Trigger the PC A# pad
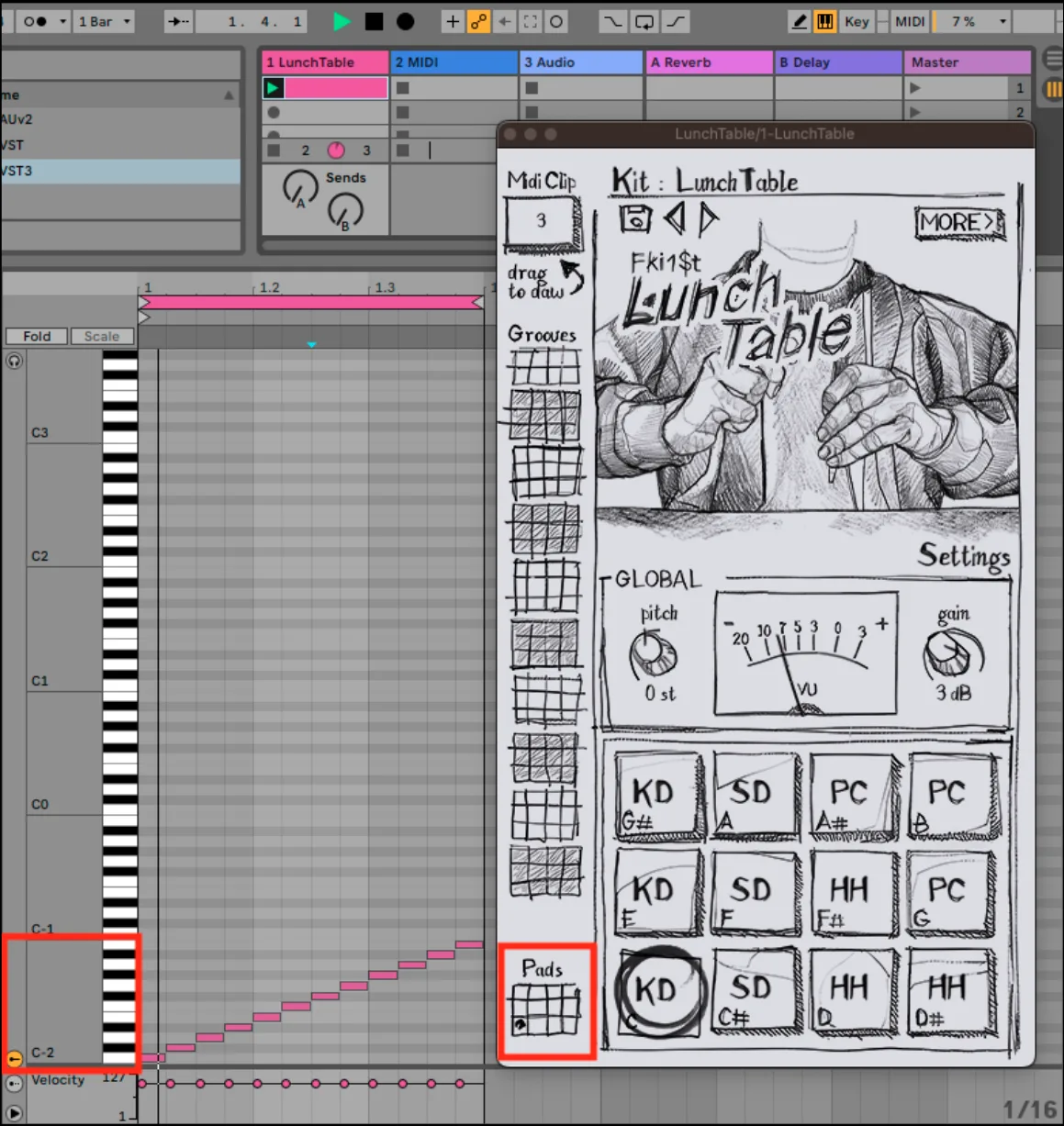Screen dimensions: 1064x1126 click(x=853, y=796)
